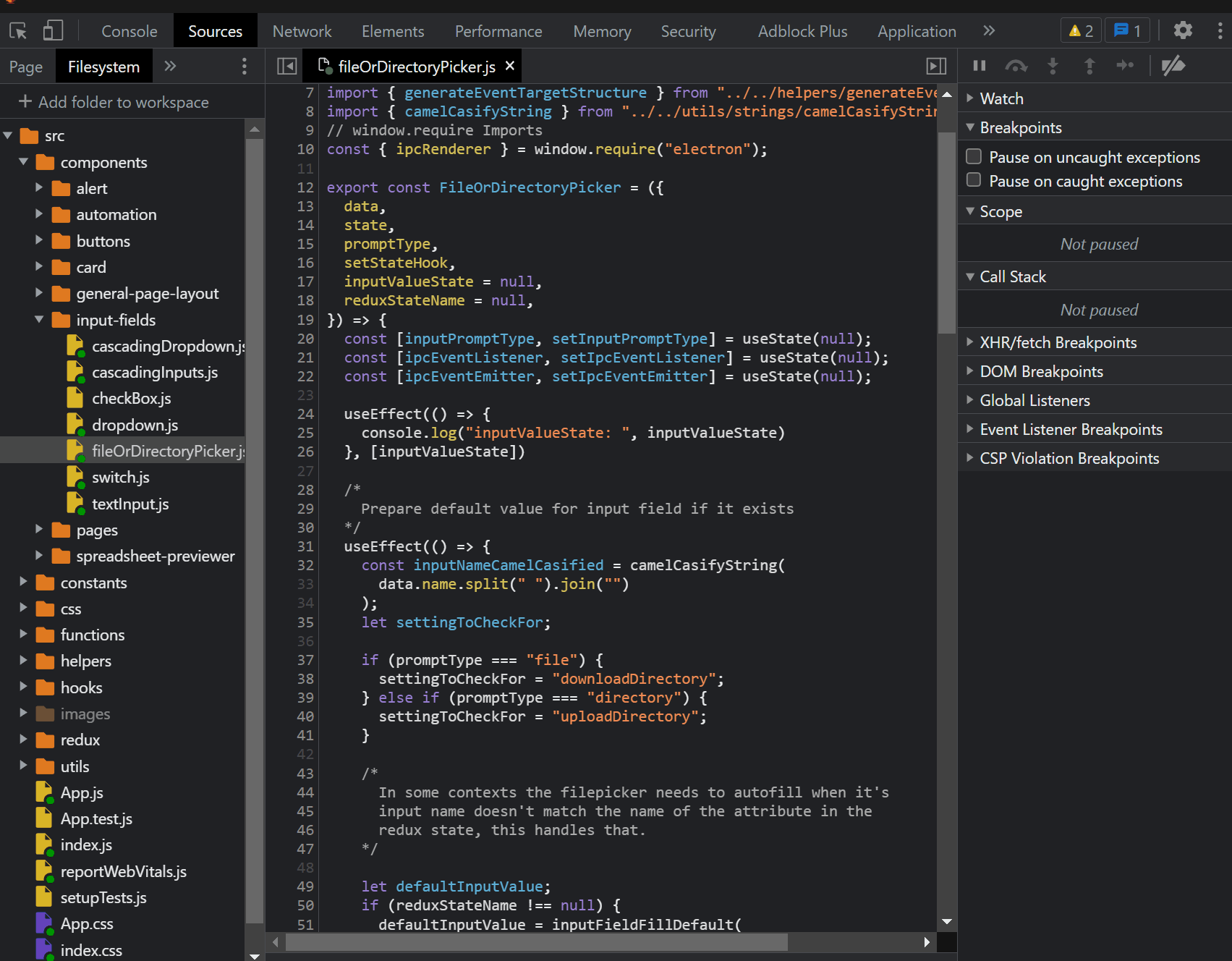1232x961 pixels.
Task: Step into next function call
Action: coord(1053,66)
